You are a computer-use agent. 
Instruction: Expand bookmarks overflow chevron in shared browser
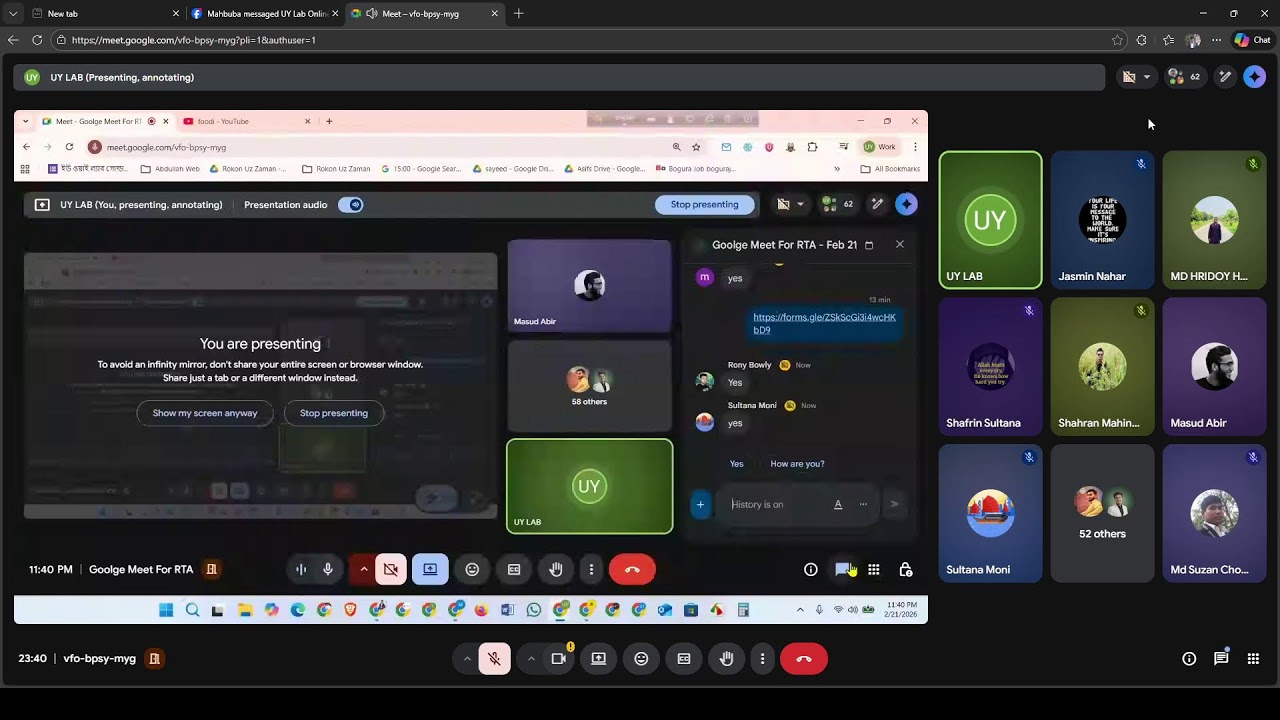pyautogui.click(x=837, y=169)
